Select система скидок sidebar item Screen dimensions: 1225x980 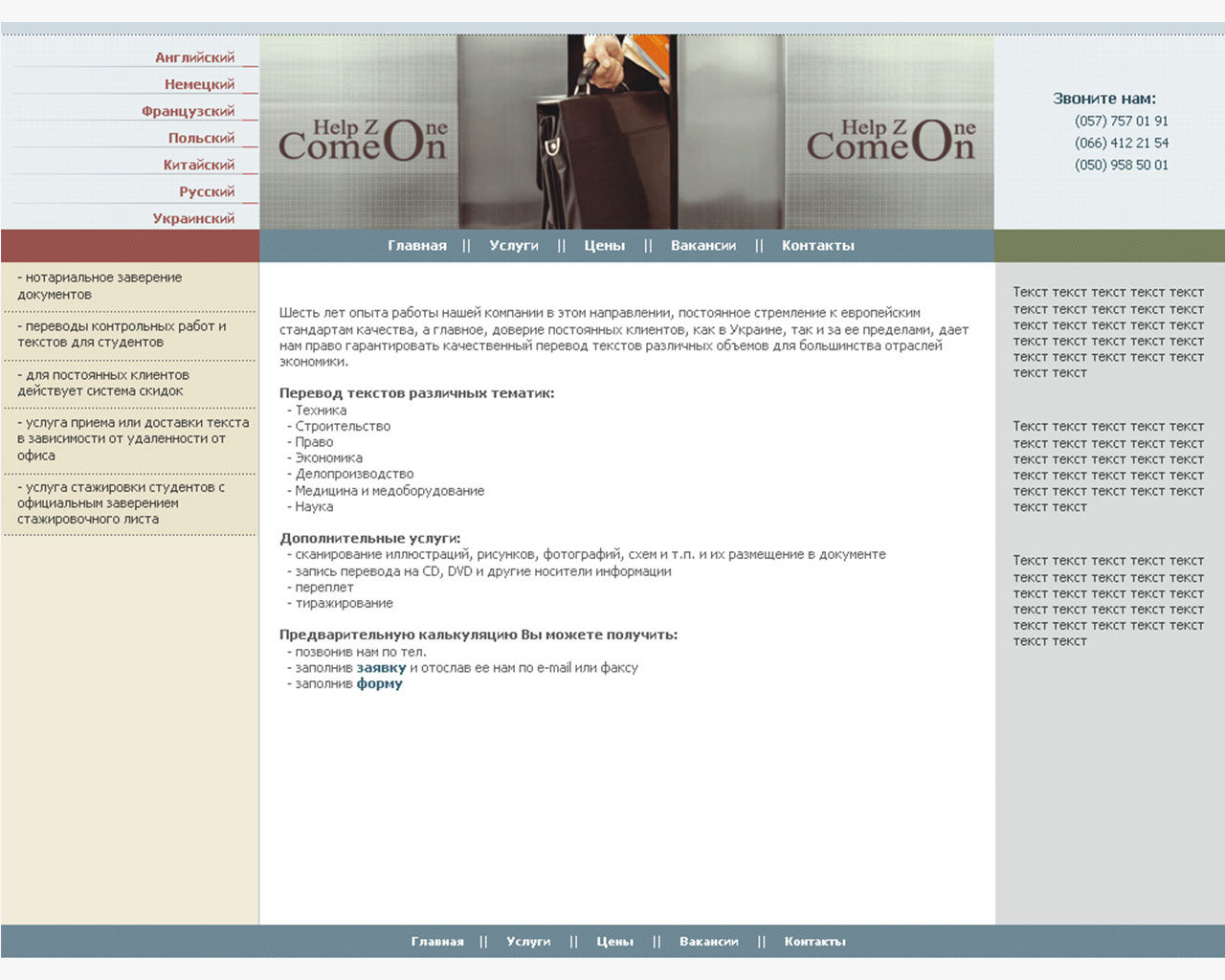pyautogui.click(x=103, y=383)
